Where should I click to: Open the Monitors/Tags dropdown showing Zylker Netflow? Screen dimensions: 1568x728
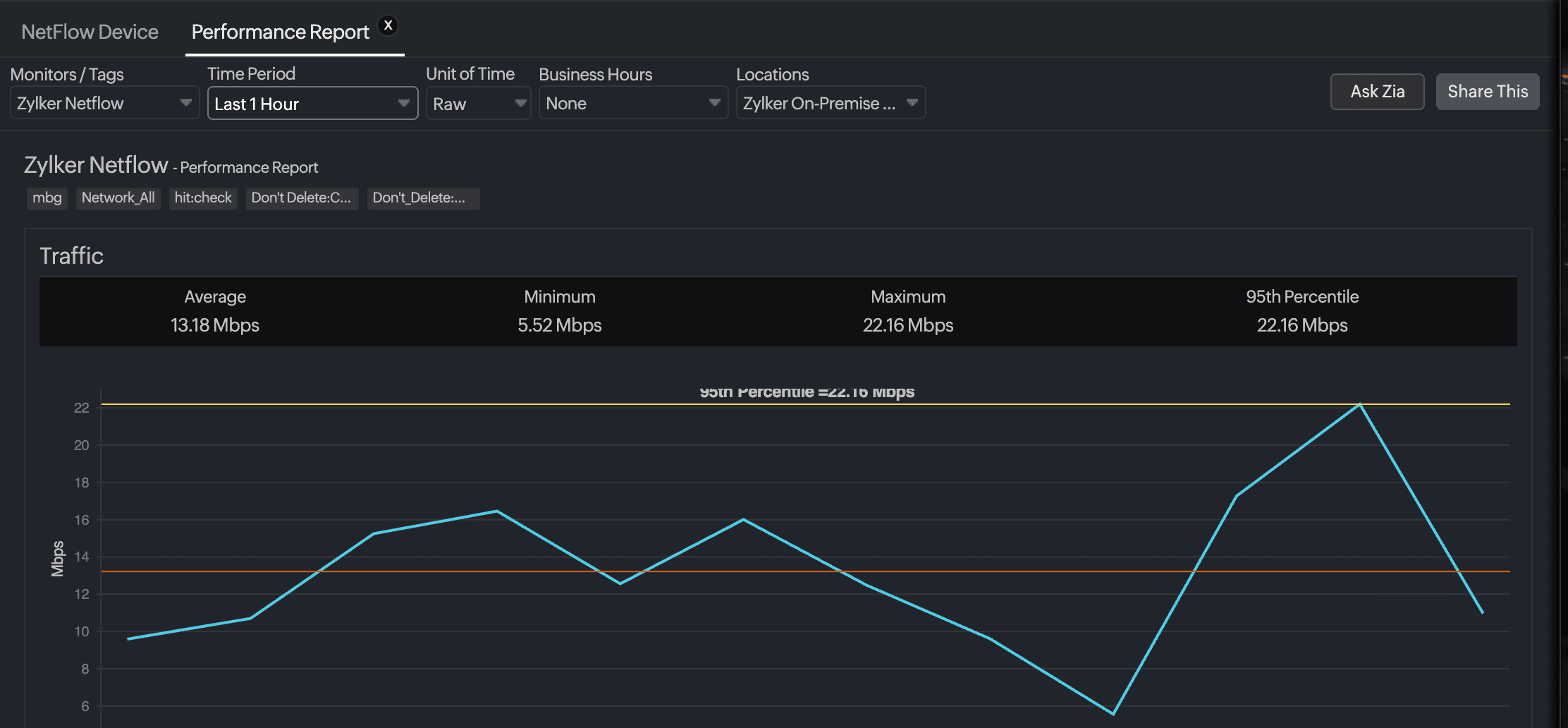[104, 103]
